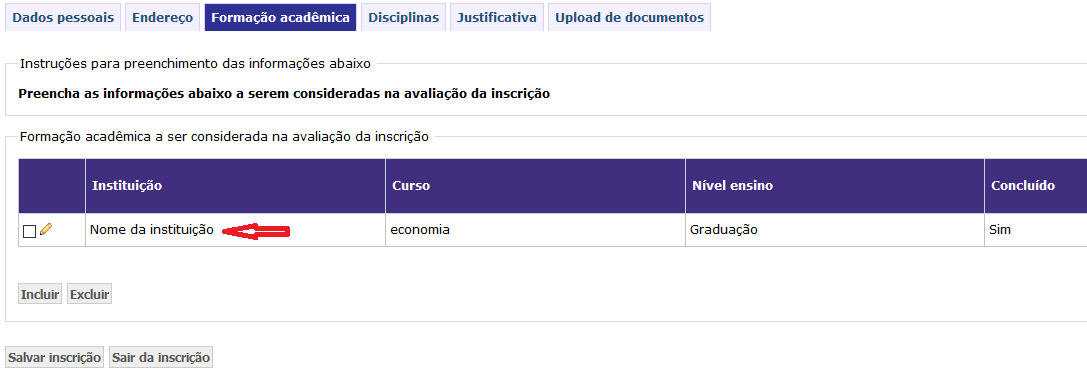Click the pencil edit icon in the row
The height and width of the screenshot is (380, 1087).
click(x=46, y=230)
